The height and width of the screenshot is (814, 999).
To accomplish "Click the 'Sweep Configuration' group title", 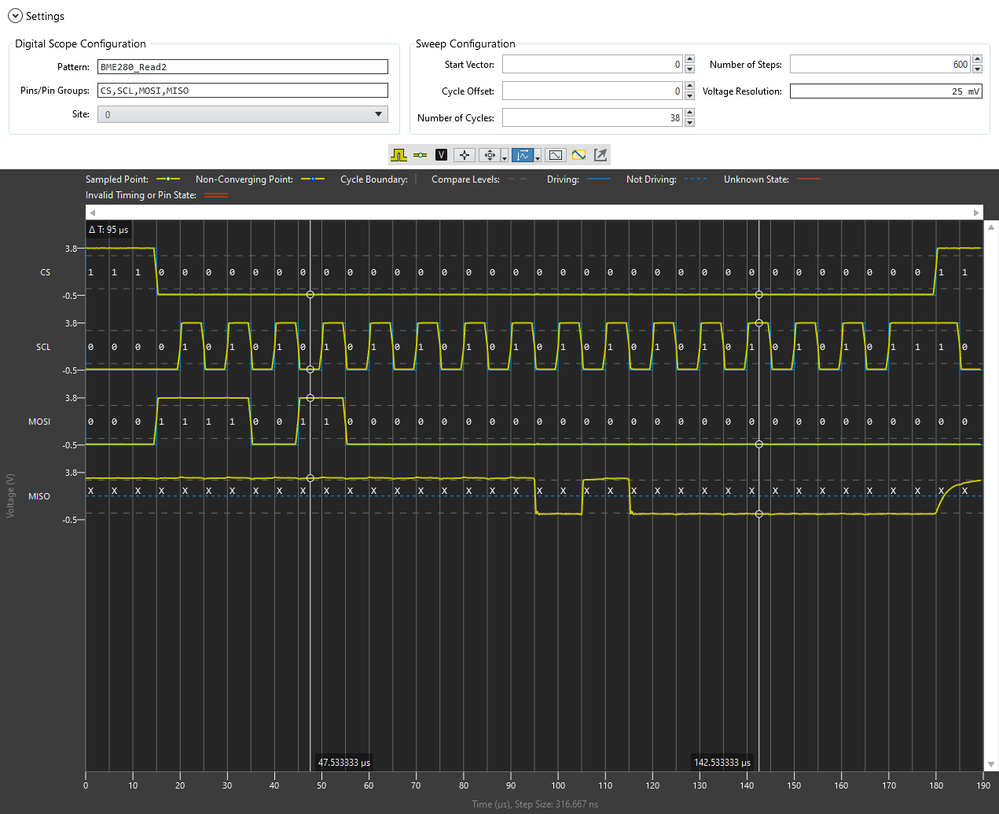I will click(466, 44).
